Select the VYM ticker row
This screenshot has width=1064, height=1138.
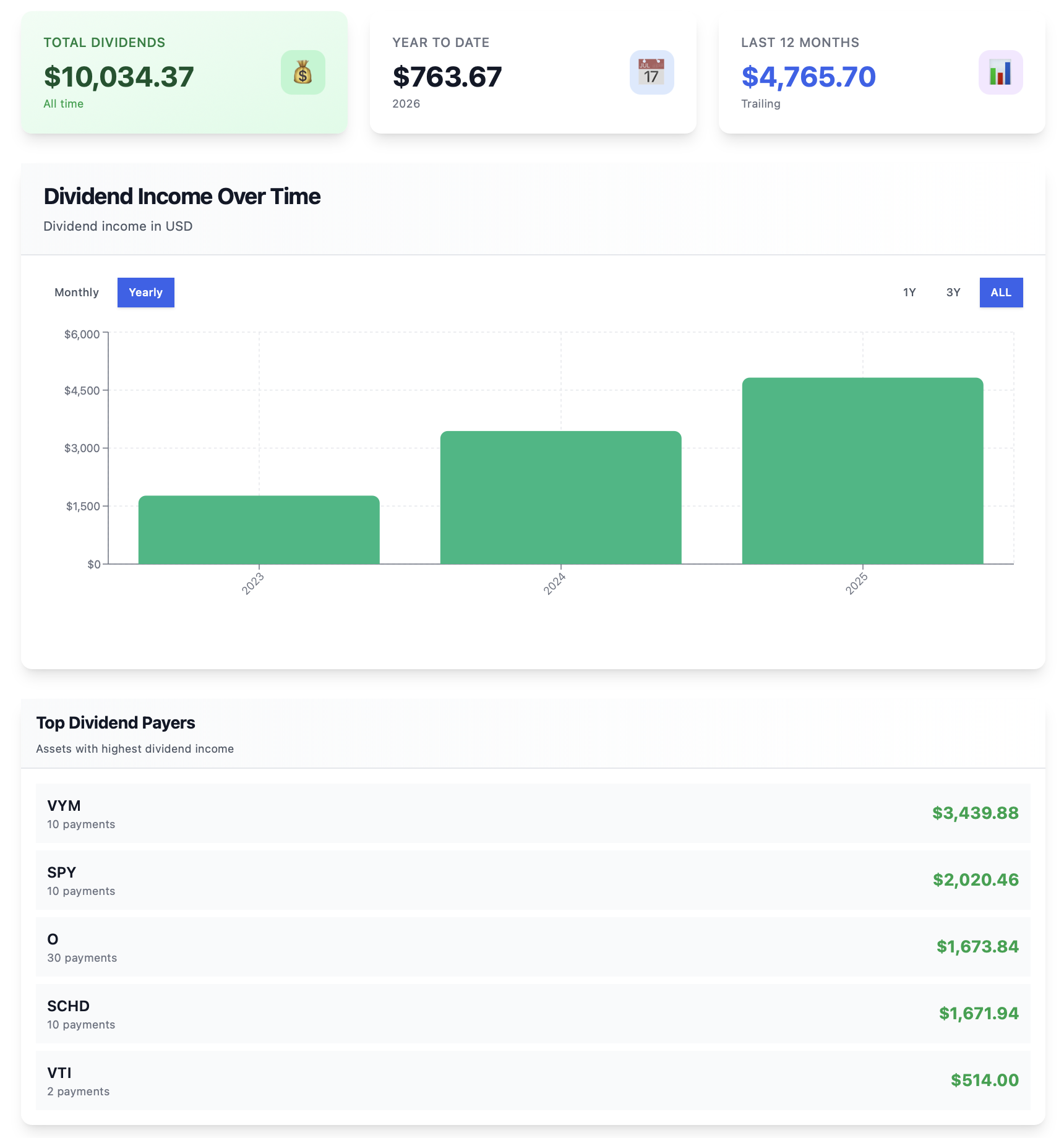(x=532, y=813)
